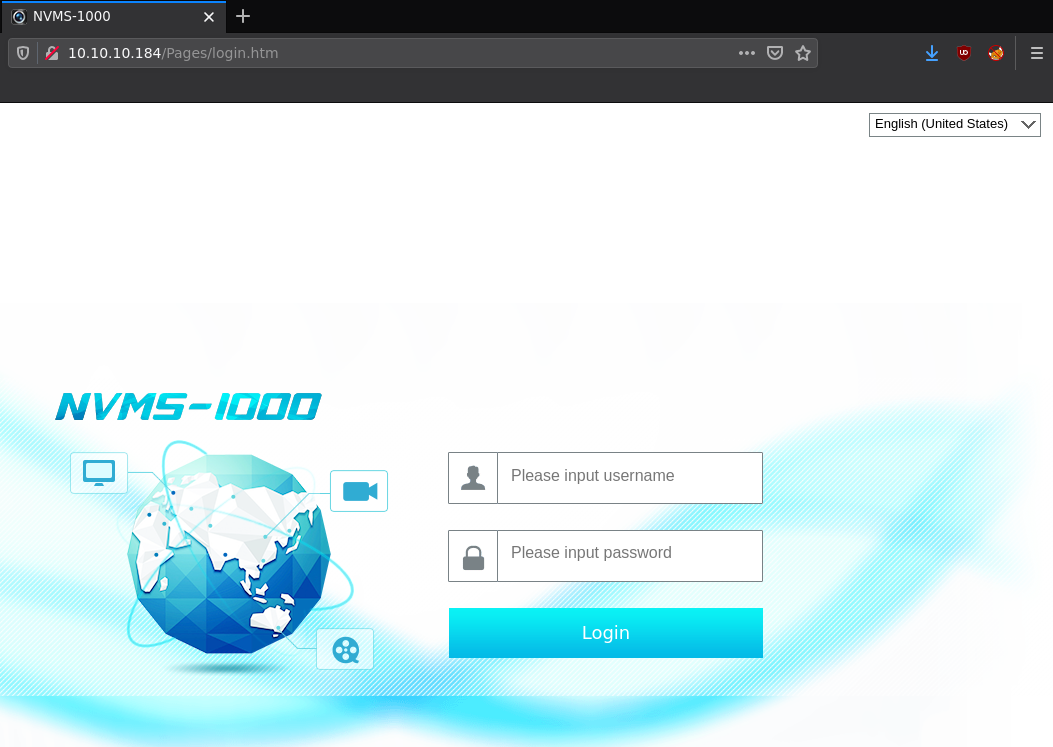Focus the password input field
The image size is (1053, 747).
[629, 556]
